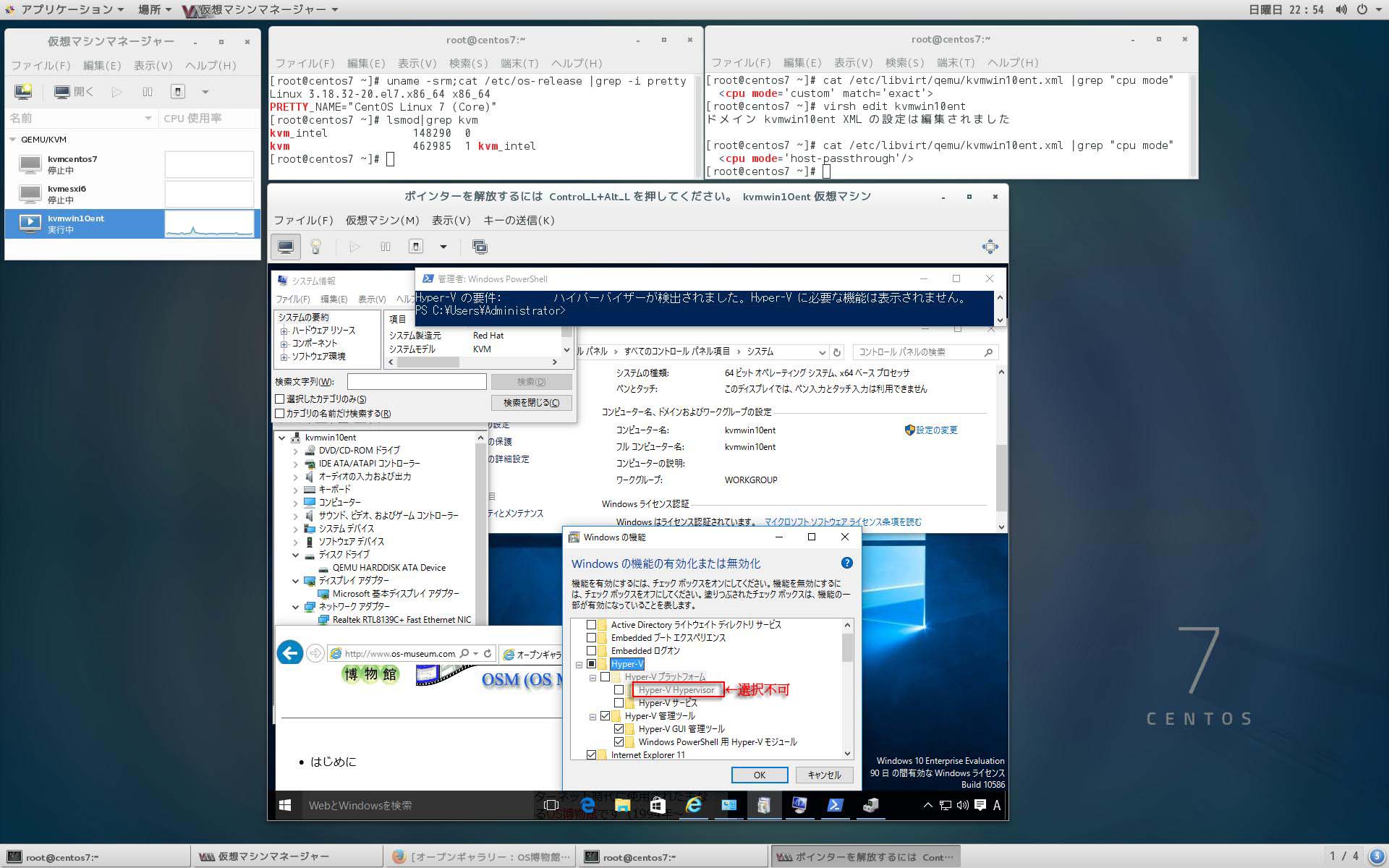Open File Explorer from guest taskbar
Screen dimensions: 1389x868
tap(622, 805)
